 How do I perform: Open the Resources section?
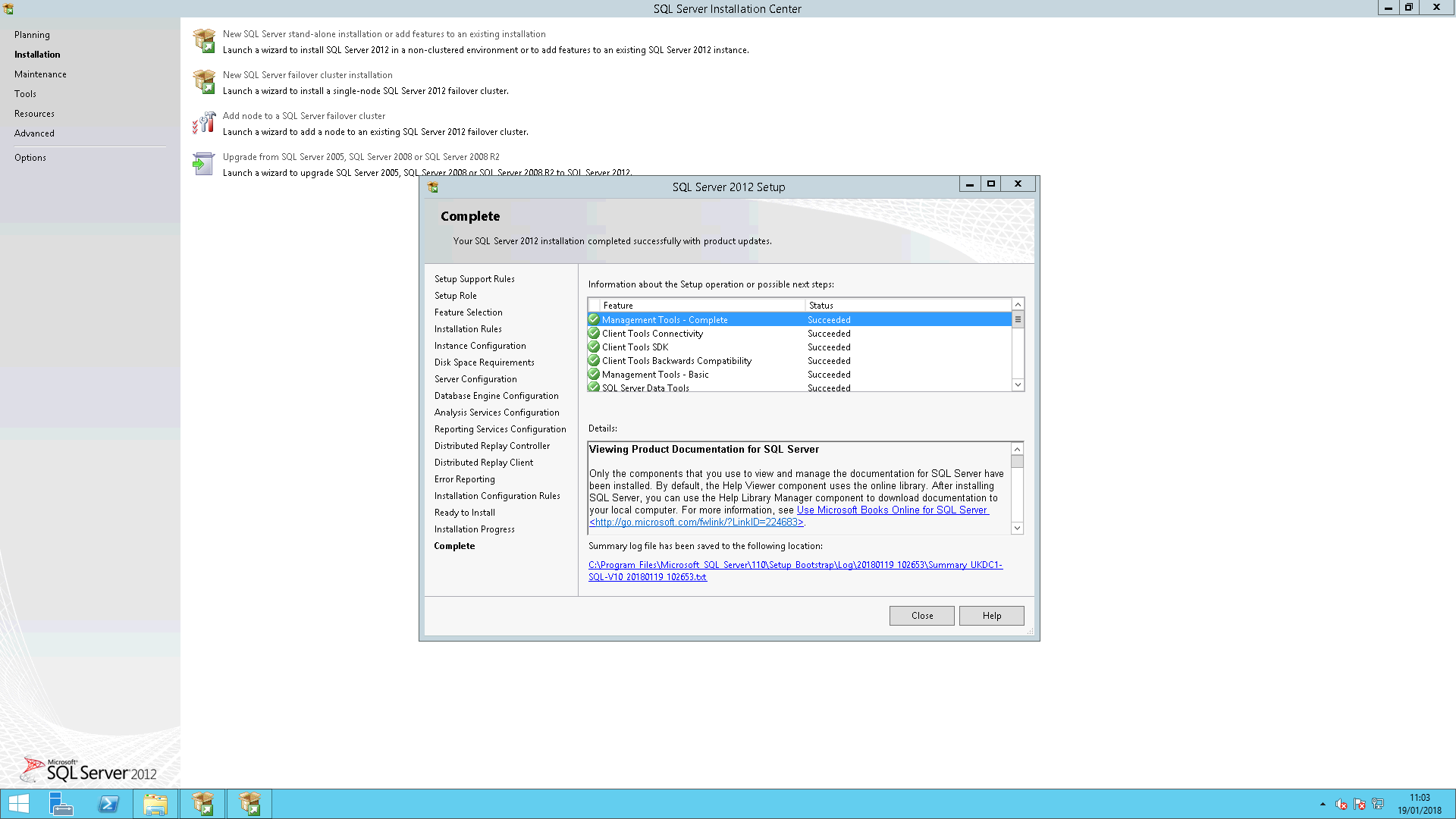coord(34,114)
